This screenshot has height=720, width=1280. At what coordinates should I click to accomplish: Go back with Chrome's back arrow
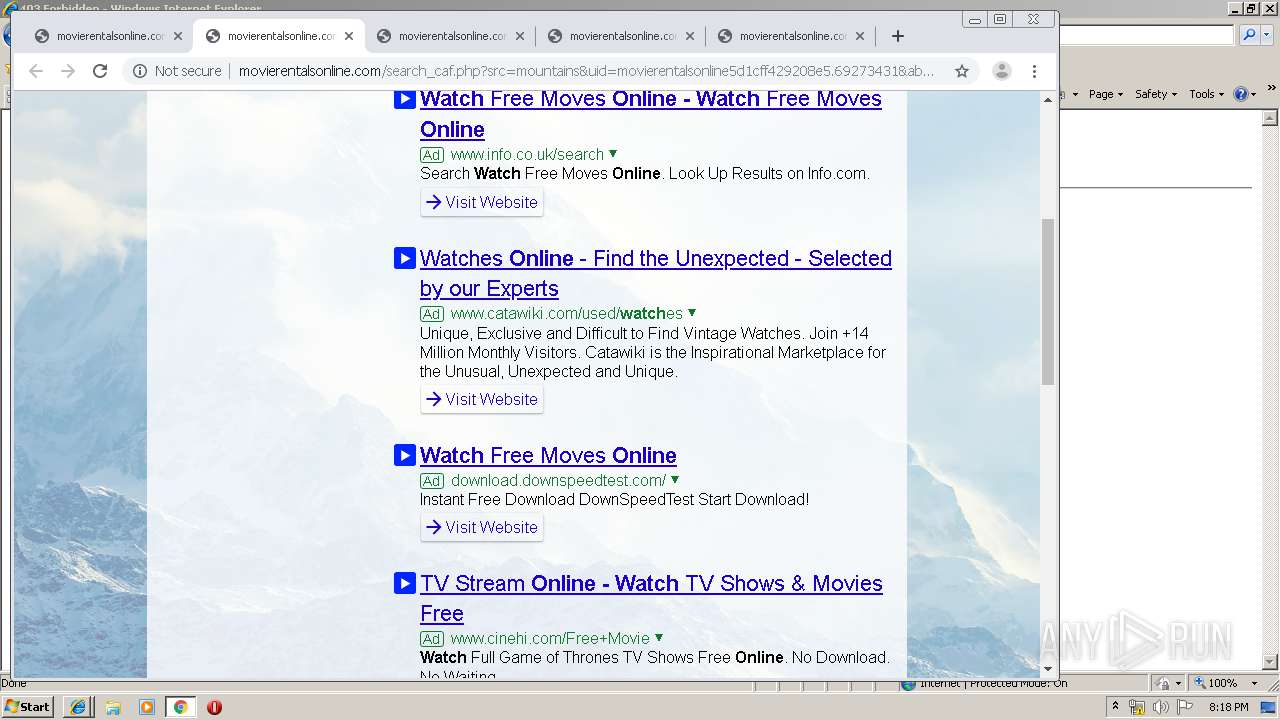point(36,71)
